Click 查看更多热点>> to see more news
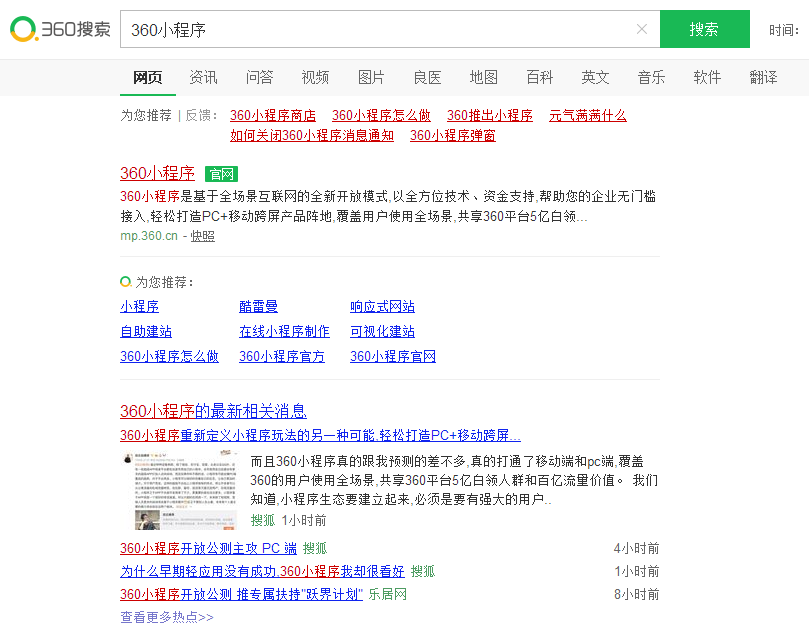This screenshot has width=809, height=630. click(x=167, y=617)
